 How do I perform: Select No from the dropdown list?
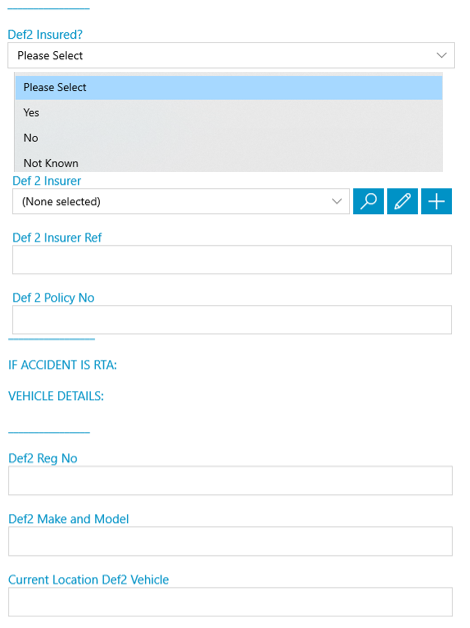pyautogui.click(x=229, y=138)
